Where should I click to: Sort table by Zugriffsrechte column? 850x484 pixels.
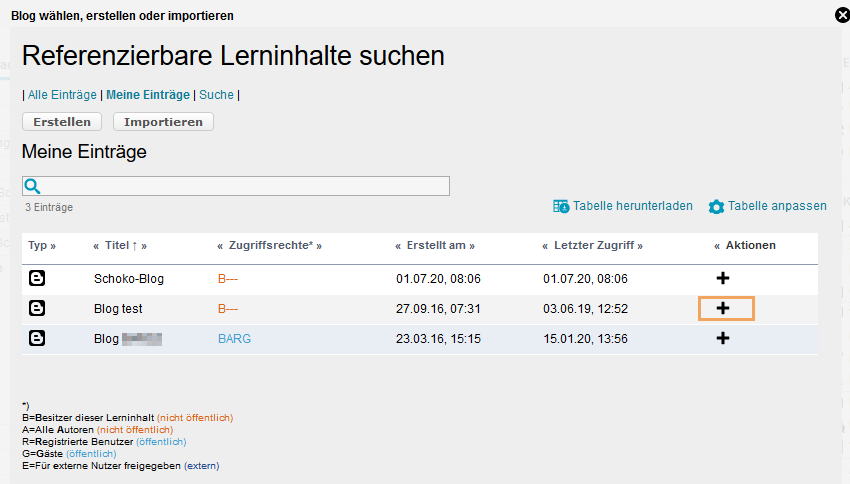[271, 246]
